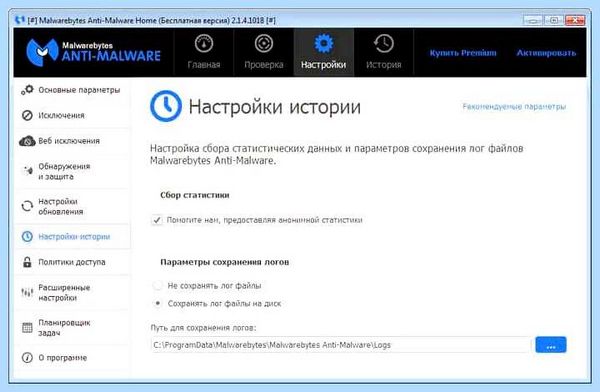
Task: Click the blue browse '...' button
Action: pyautogui.click(x=551, y=345)
